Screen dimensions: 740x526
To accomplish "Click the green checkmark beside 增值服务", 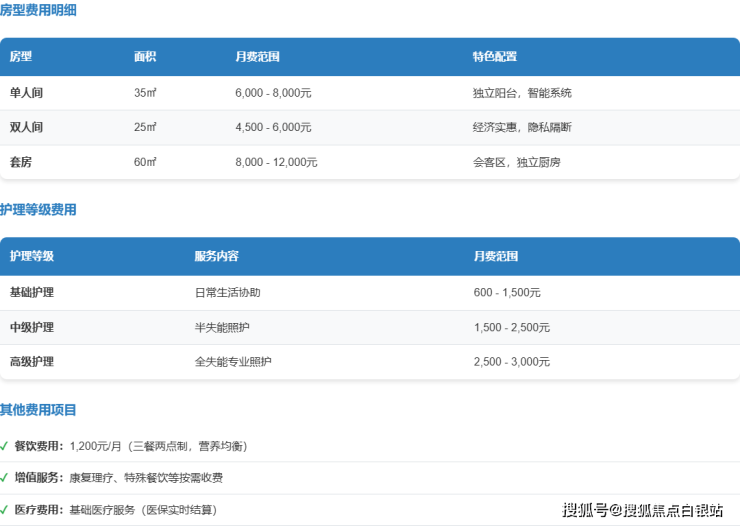I will tap(4, 478).
